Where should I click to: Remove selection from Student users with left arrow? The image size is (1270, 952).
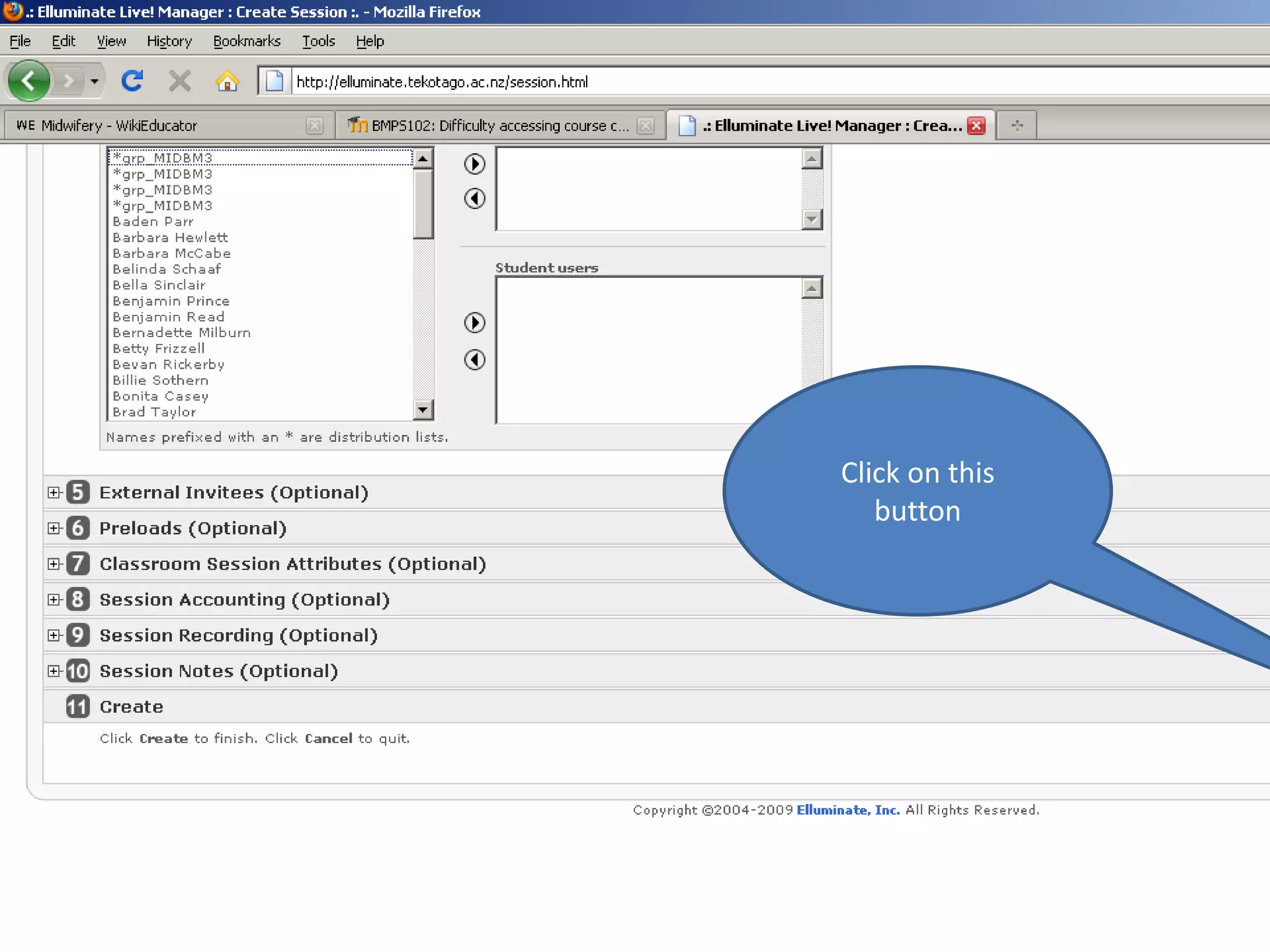click(x=475, y=359)
